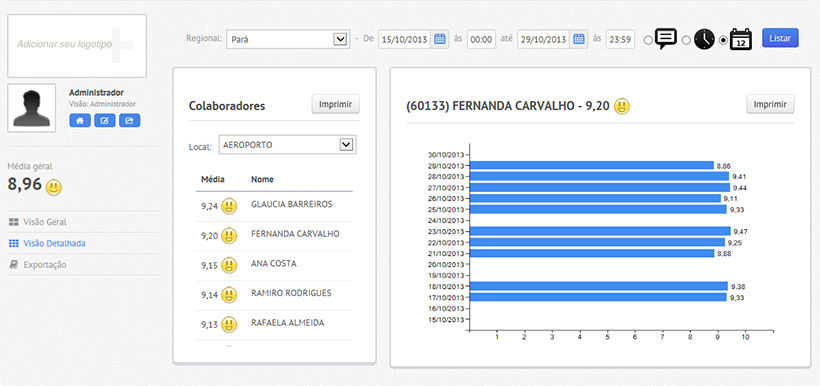Image resolution: width=820 pixels, height=386 pixels.
Task: Open the end date calendar picker
Action: pyautogui.click(x=579, y=39)
